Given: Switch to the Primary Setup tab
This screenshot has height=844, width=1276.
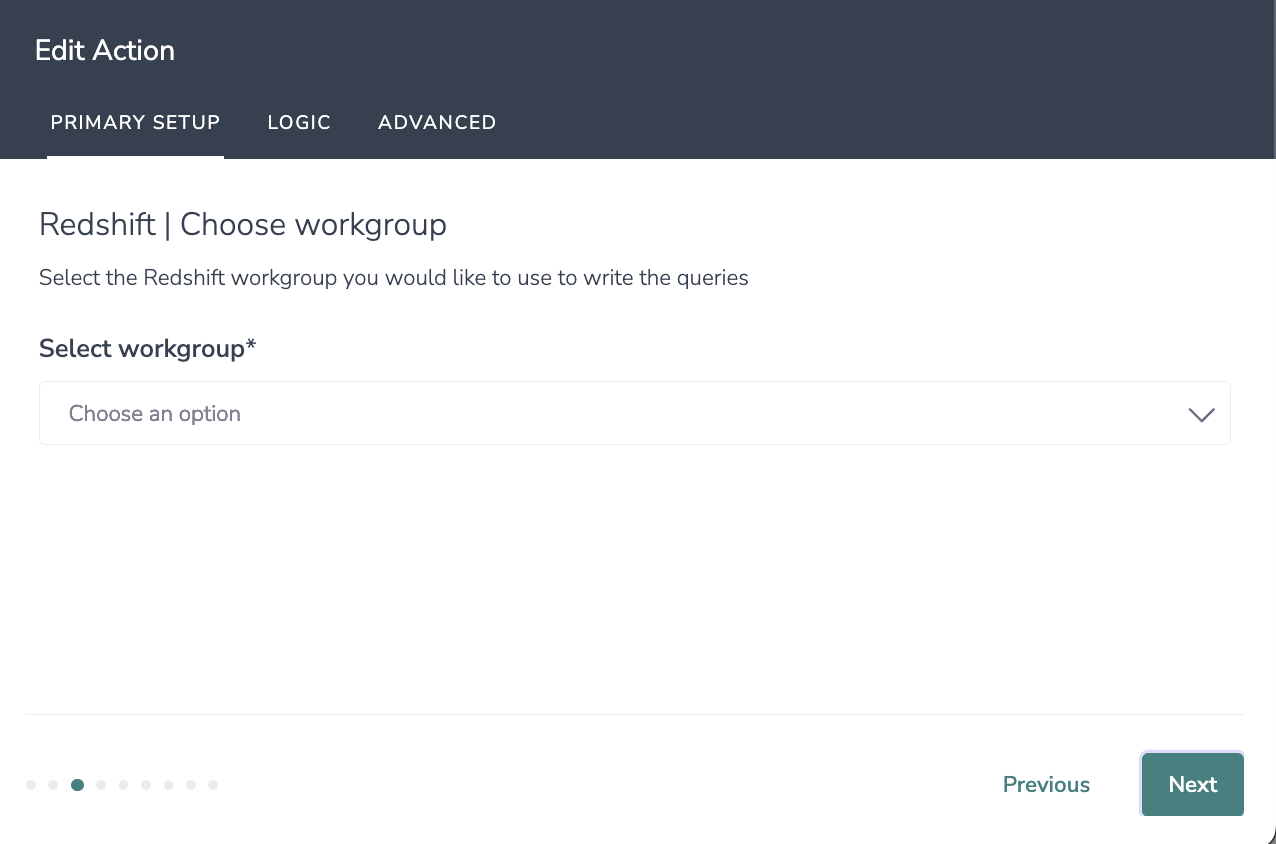Looking at the screenshot, I should coord(135,123).
